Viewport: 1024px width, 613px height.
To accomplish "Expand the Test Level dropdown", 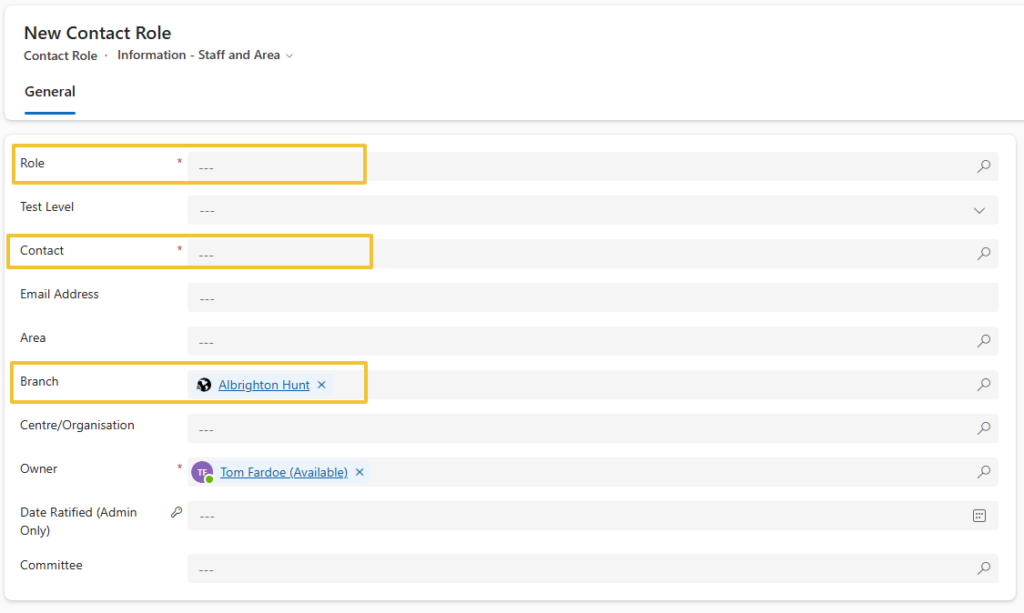I will [979, 211].
